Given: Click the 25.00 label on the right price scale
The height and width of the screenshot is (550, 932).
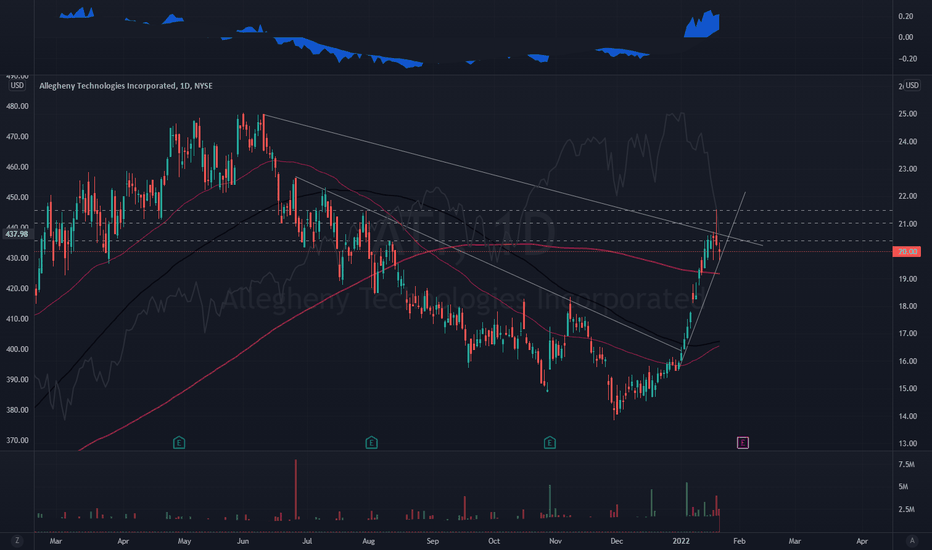Looking at the screenshot, I should point(907,114).
